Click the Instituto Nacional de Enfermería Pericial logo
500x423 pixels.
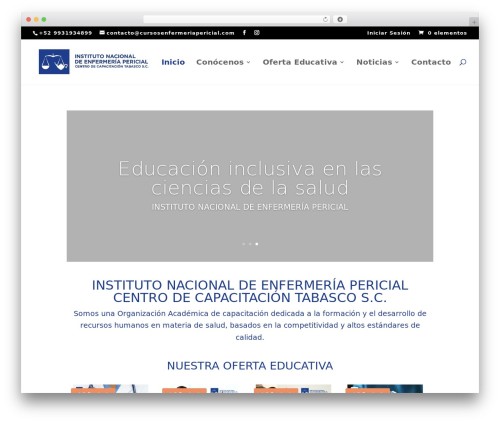(x=94, y=62)
